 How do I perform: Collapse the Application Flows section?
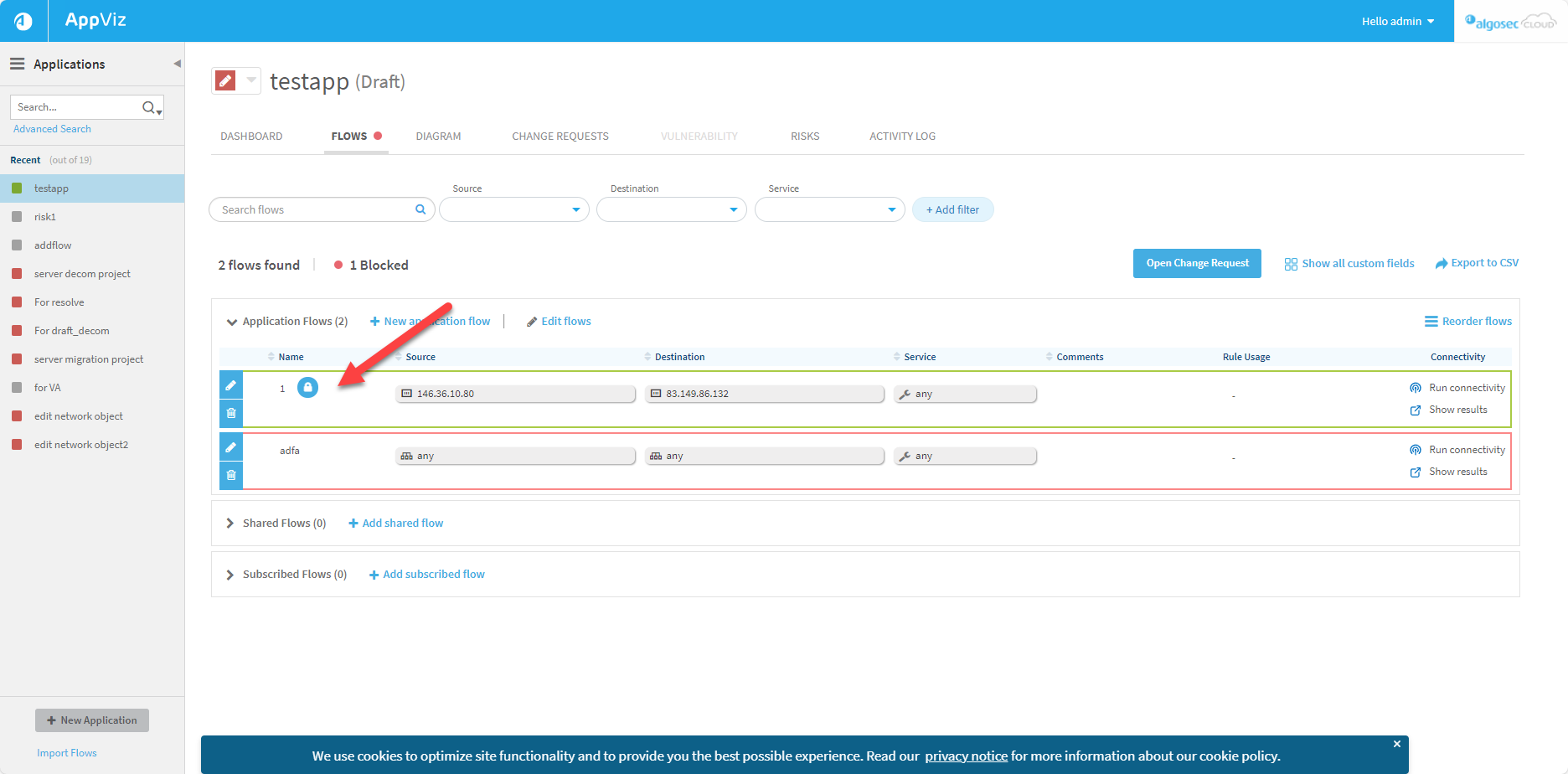pos(232,322)
